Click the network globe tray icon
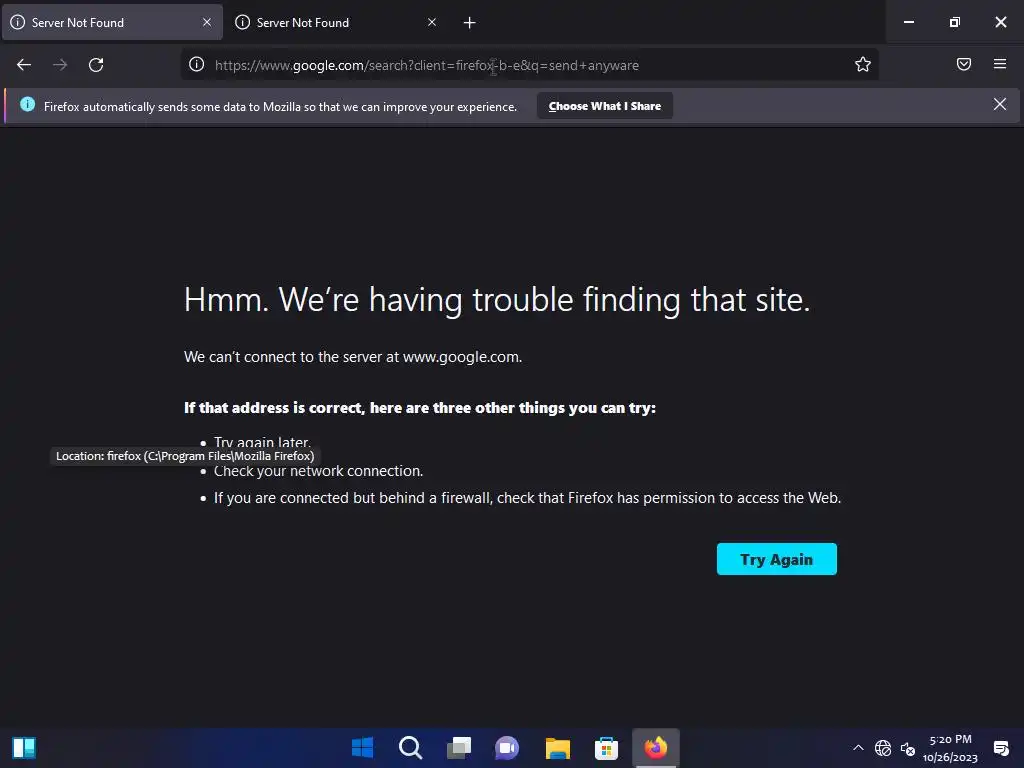Viewport: 1024px width, 768px height. 883,748
